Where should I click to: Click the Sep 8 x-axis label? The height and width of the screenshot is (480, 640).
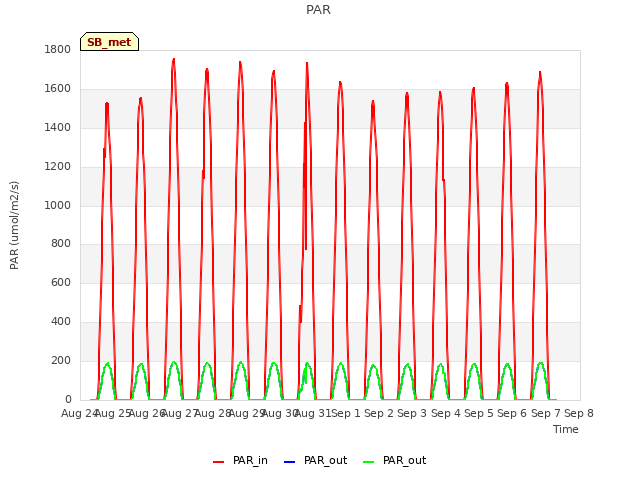click(x=579, y=413)
